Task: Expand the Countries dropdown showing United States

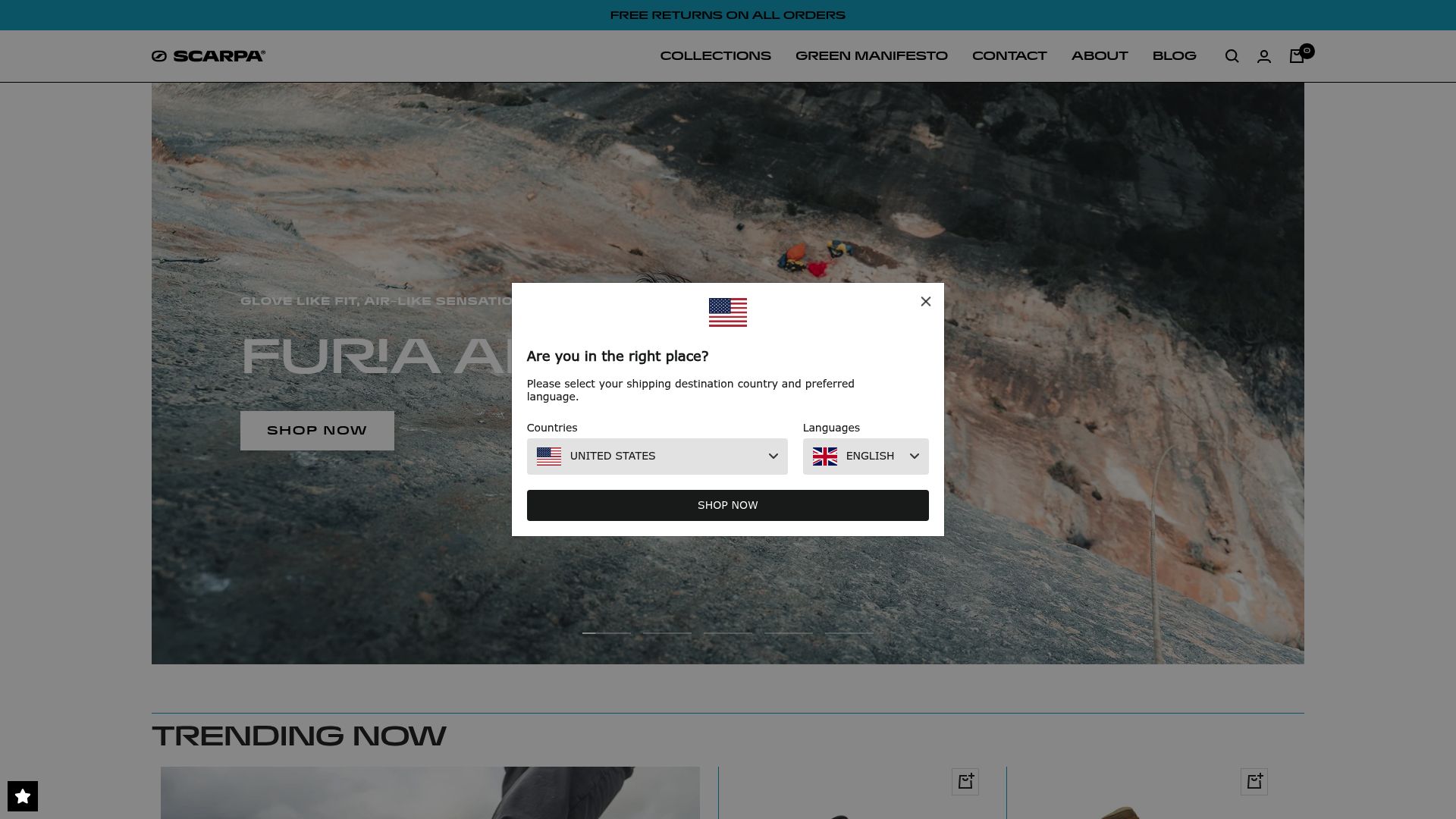Action: tap(657, 457)
